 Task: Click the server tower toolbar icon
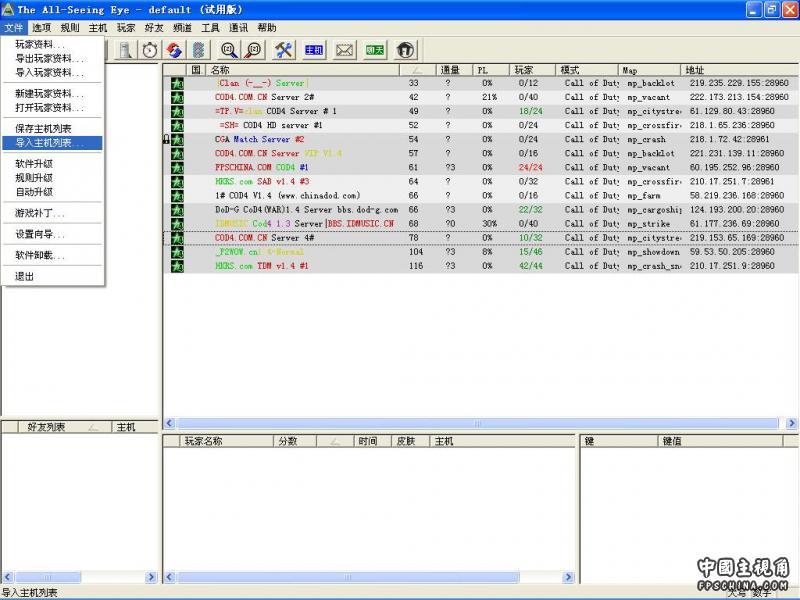(x=126, y=50)
